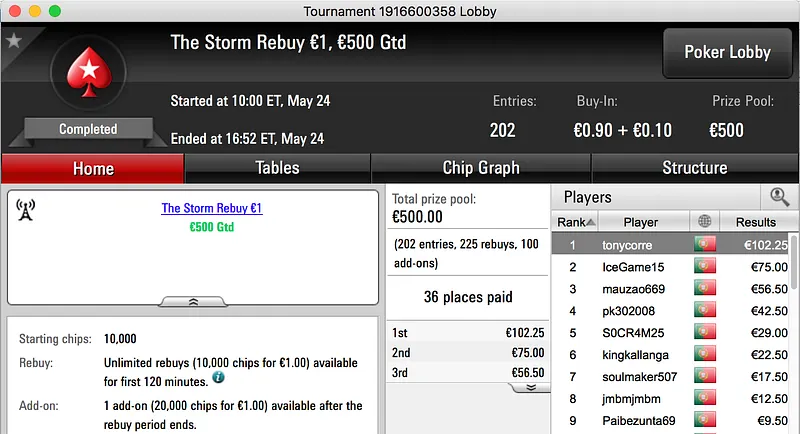Switch to the Tables tab
The height and width of the screenshot is (434, 800).
click(x=277, y=168)
